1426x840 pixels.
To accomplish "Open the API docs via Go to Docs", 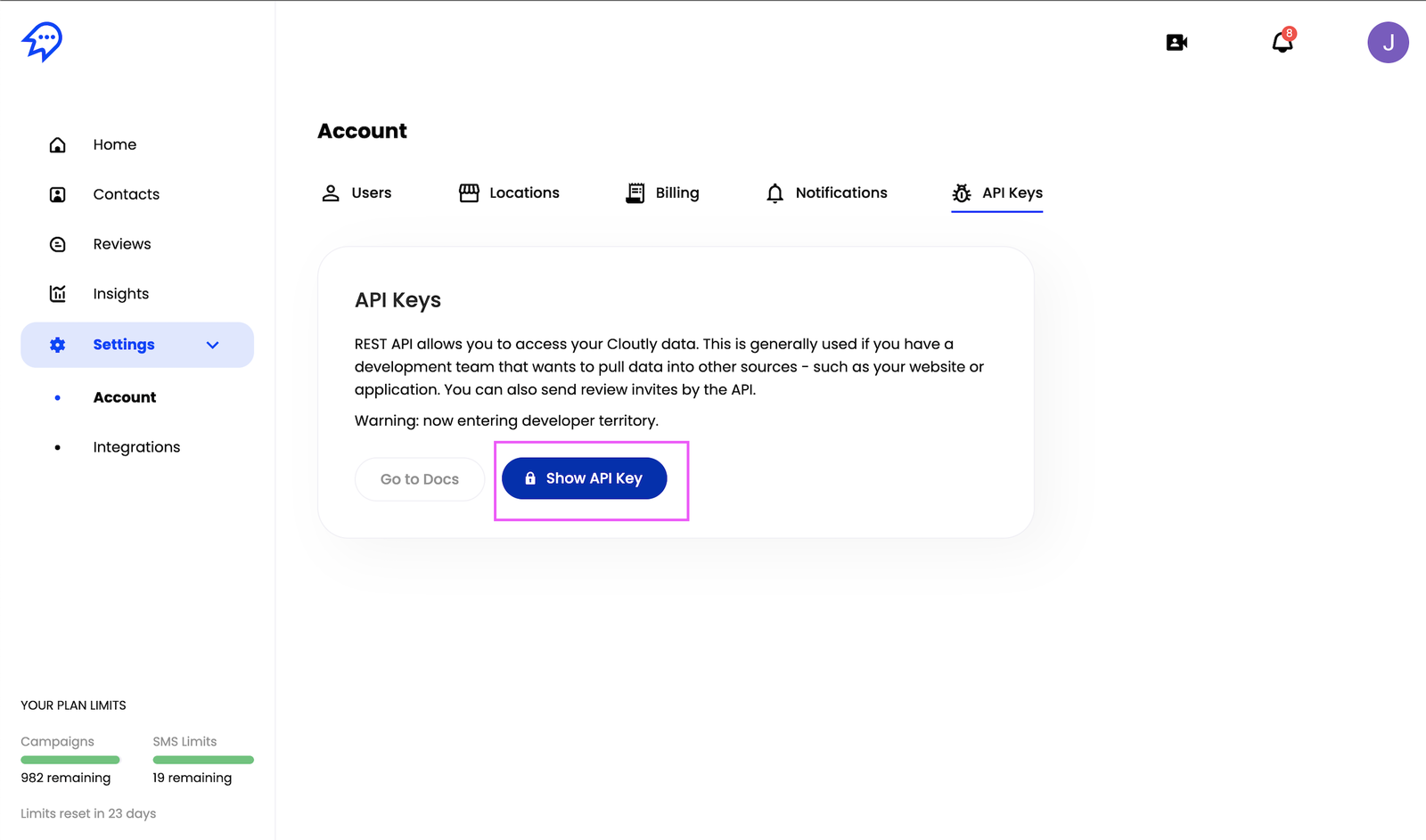I will click(x=419, y=478).
